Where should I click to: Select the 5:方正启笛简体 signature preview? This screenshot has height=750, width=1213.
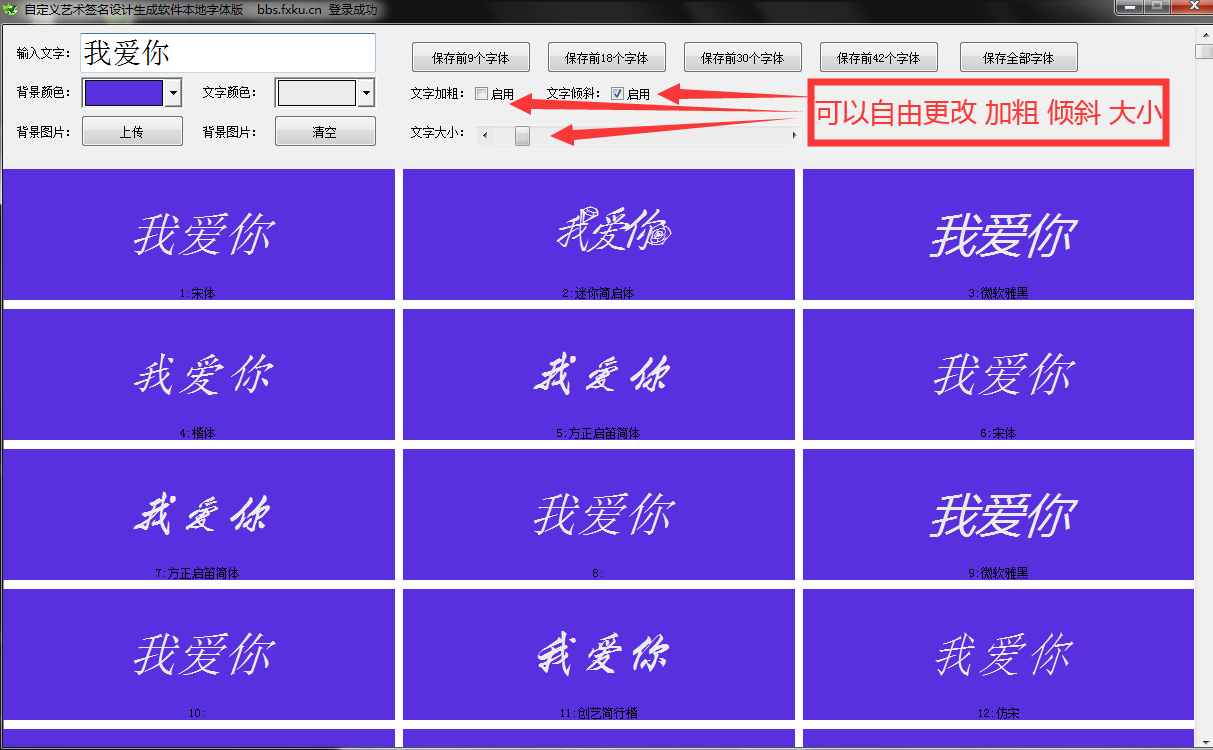tap(598, 375)
